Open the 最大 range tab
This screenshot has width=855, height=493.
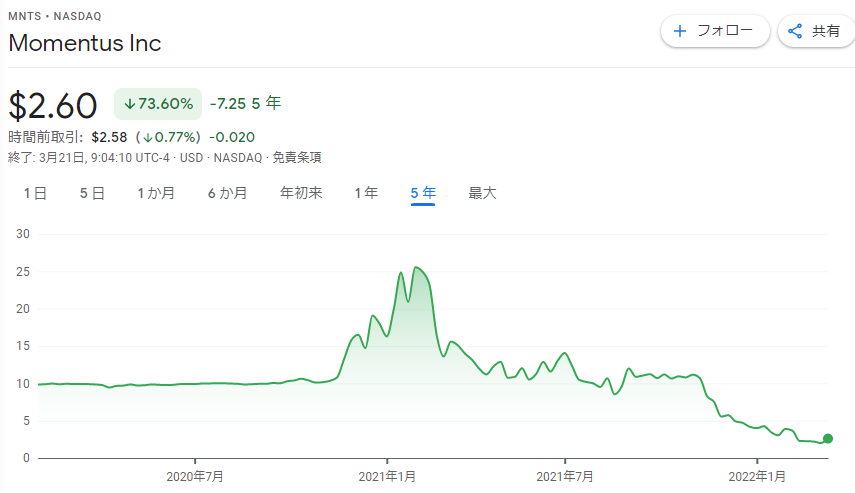click(x=483, y=193)
